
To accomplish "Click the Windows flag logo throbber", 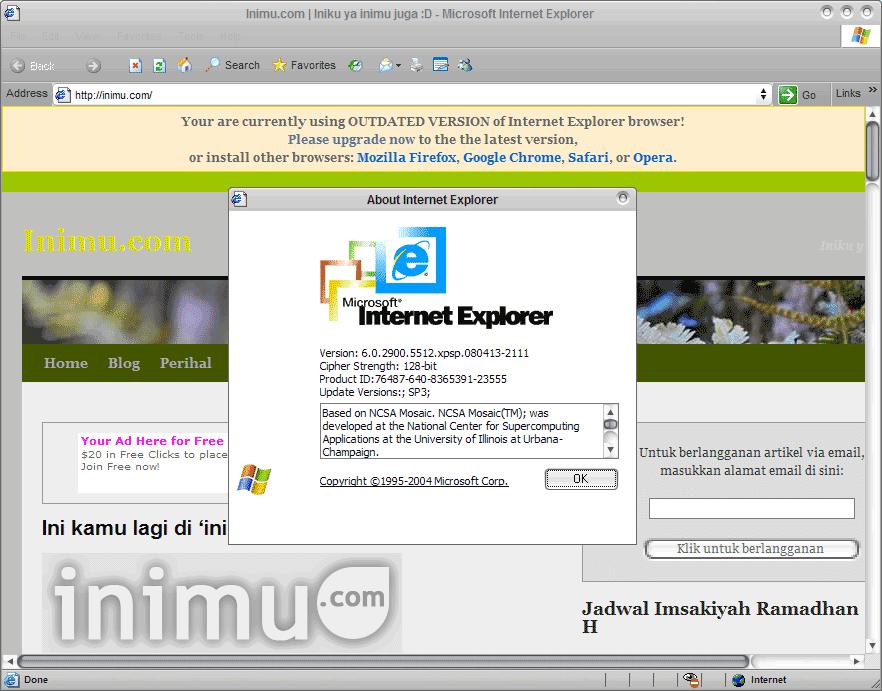I will pyautogui.click(x=861, y=36).
